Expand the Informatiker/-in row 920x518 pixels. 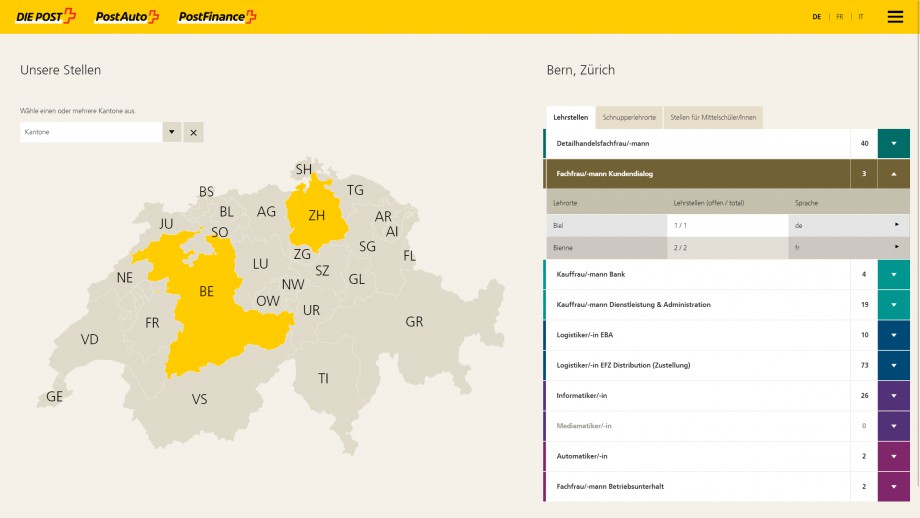pyautogui.click(x=893, y=395)
